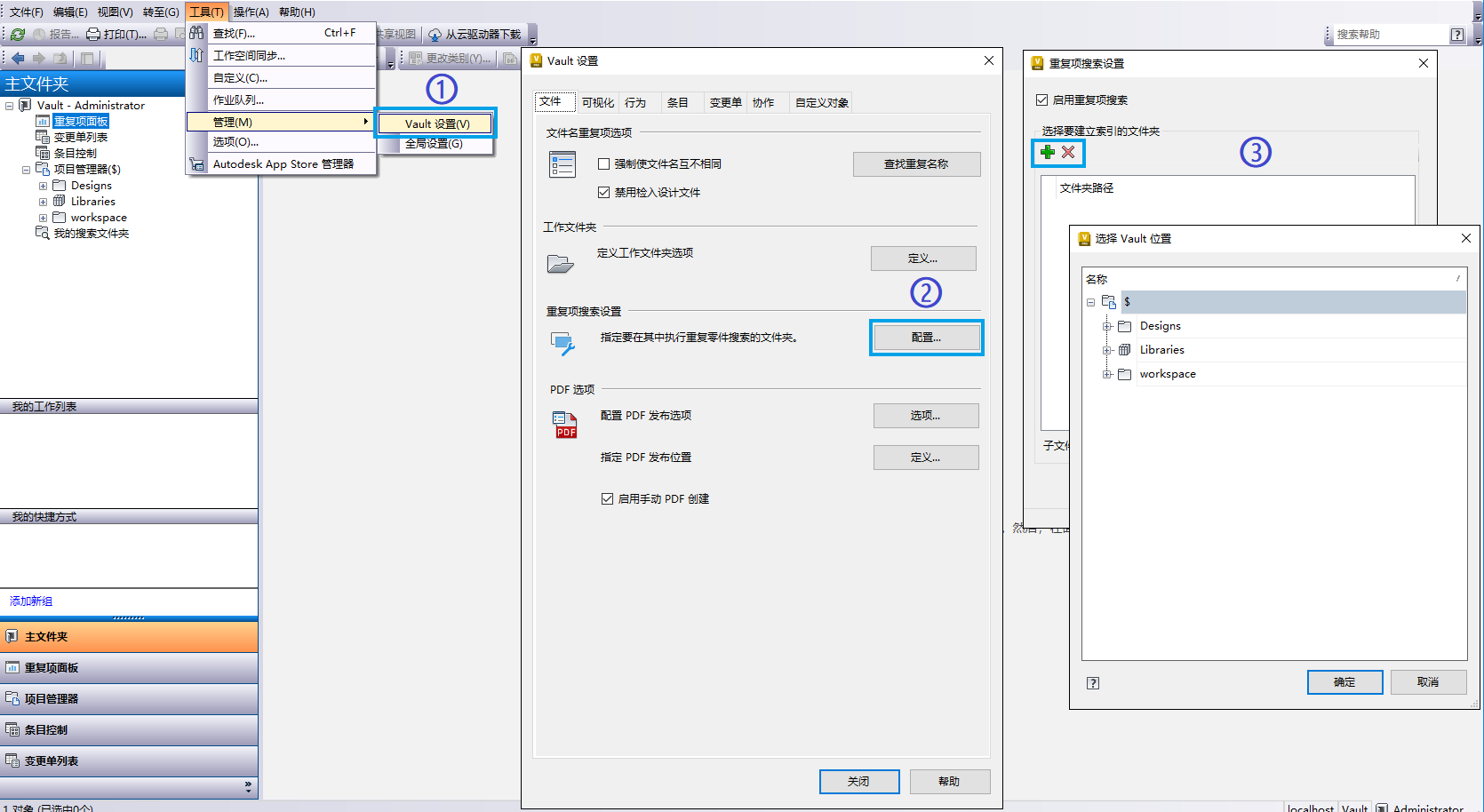1484x812 pixels.
Task: Click 取消 in Select Vault Location dialog
Action: [1428, 682]
